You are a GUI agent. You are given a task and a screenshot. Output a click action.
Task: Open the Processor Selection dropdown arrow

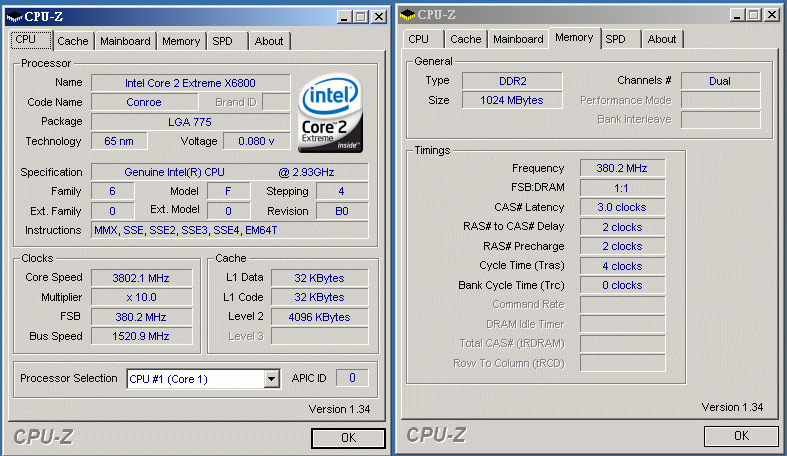272,379
